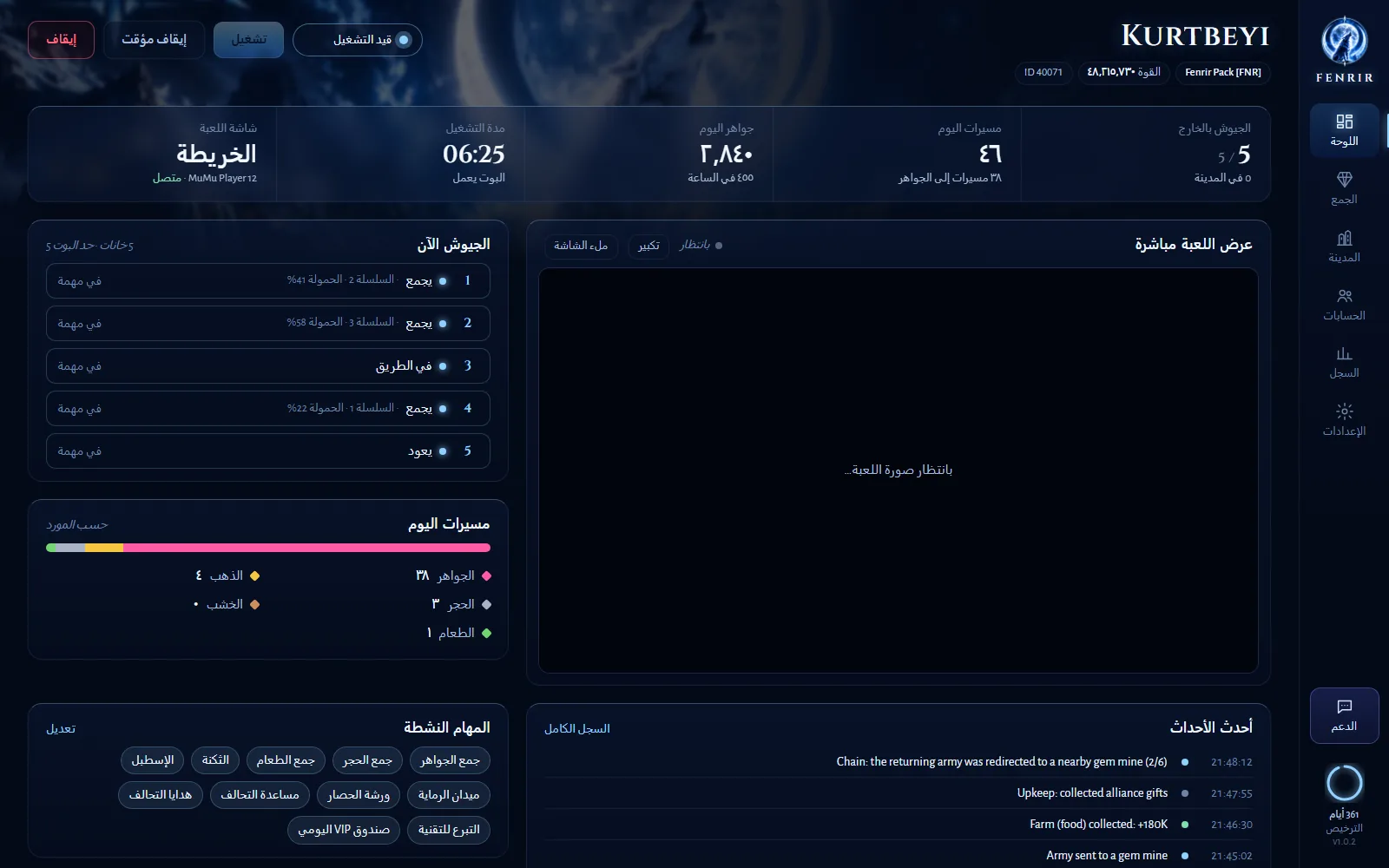The image size is (1389, 868).
Task: Toggle the صندوق VIP اليومي task chip
Action: click(x=344, y=830)
